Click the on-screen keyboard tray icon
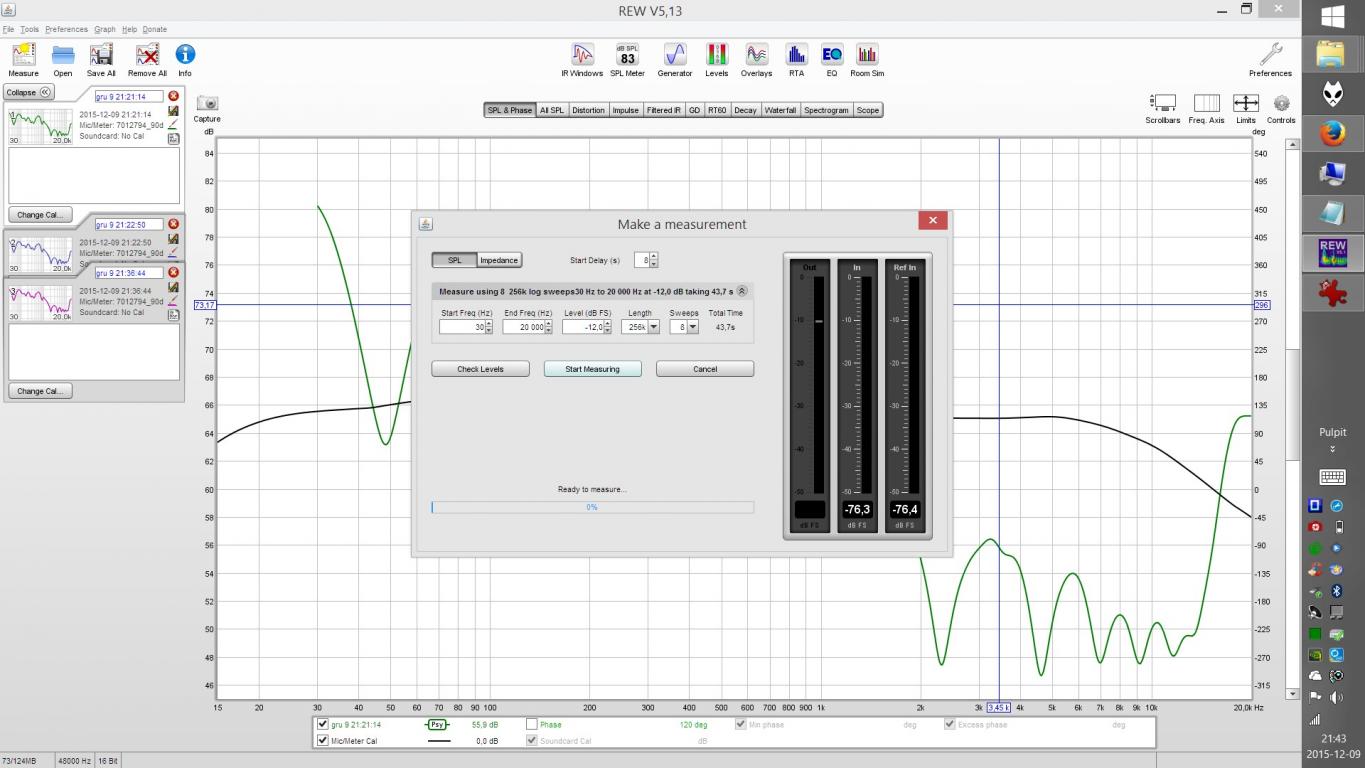The height and width of the screenshot is (768, 1365). coord(1333,477)
